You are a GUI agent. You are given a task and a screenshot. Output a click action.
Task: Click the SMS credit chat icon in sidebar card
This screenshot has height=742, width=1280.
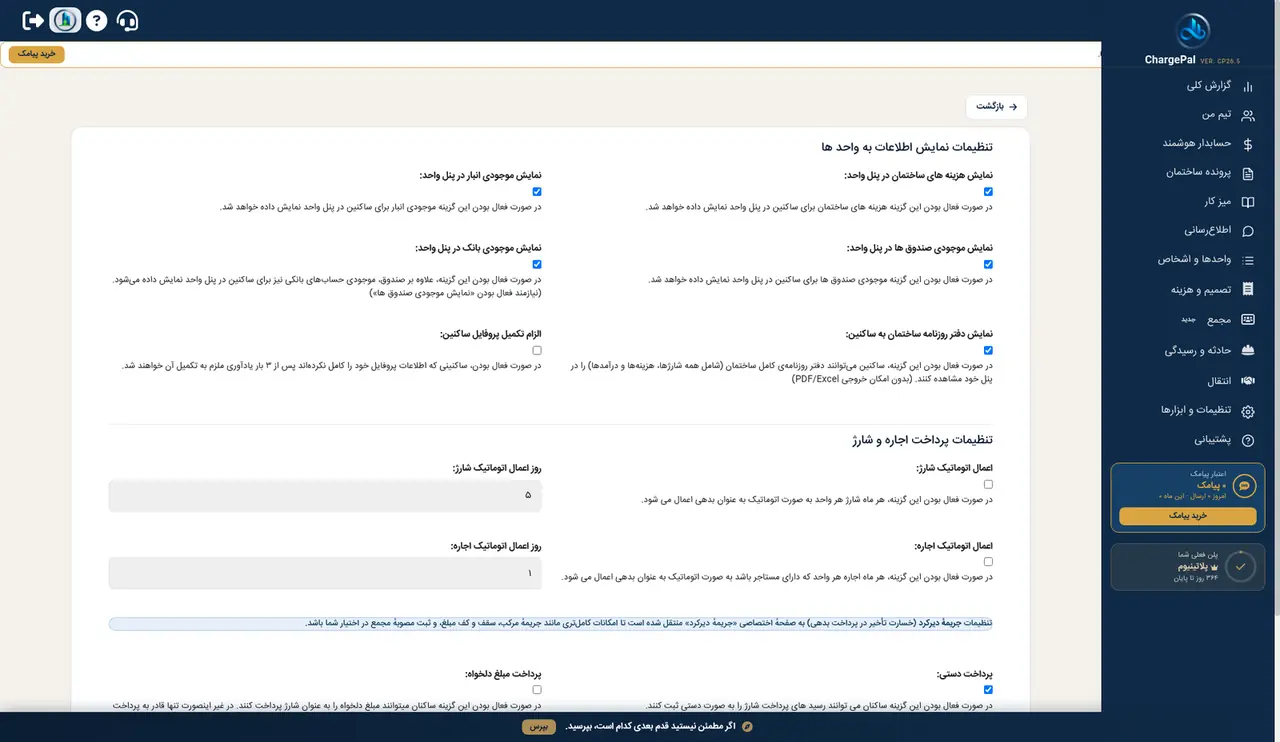tap(1244, 485)
